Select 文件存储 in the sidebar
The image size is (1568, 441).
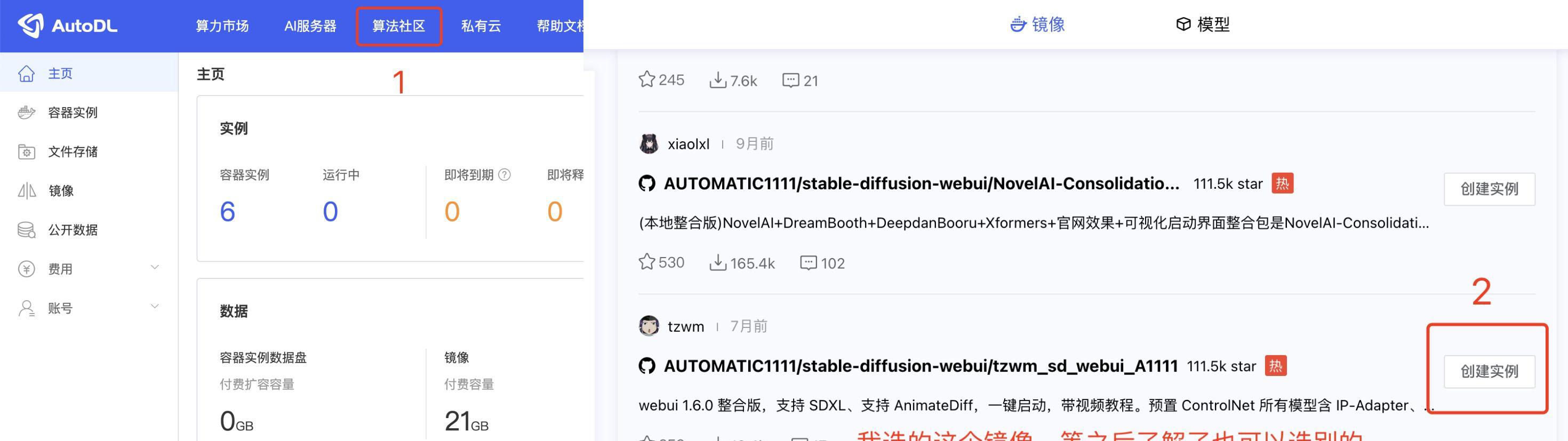[73, 151]
